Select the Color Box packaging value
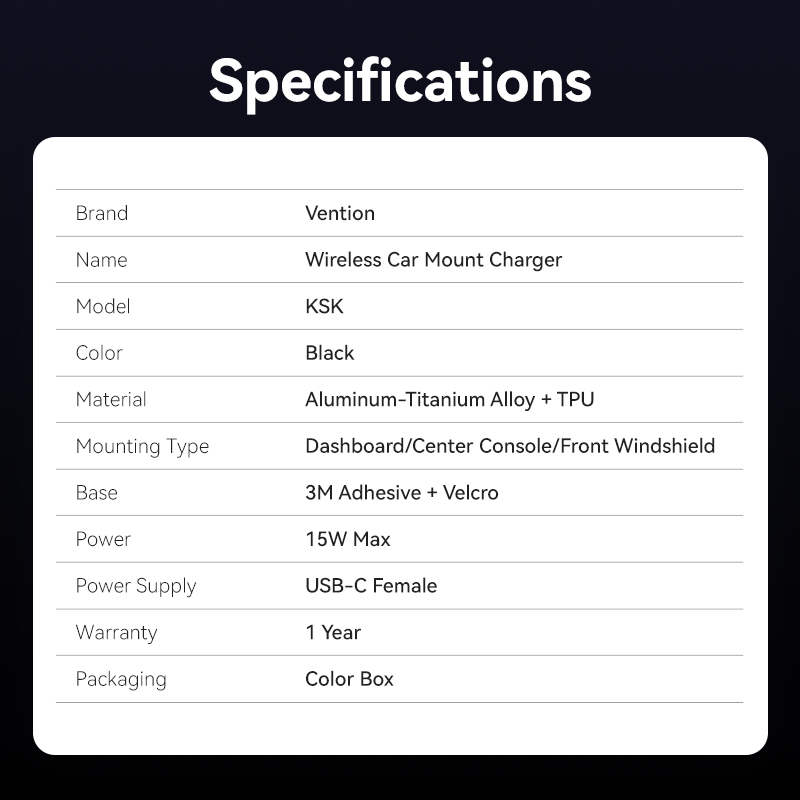This screenshot has width=800, height=800. pos(349,679)
